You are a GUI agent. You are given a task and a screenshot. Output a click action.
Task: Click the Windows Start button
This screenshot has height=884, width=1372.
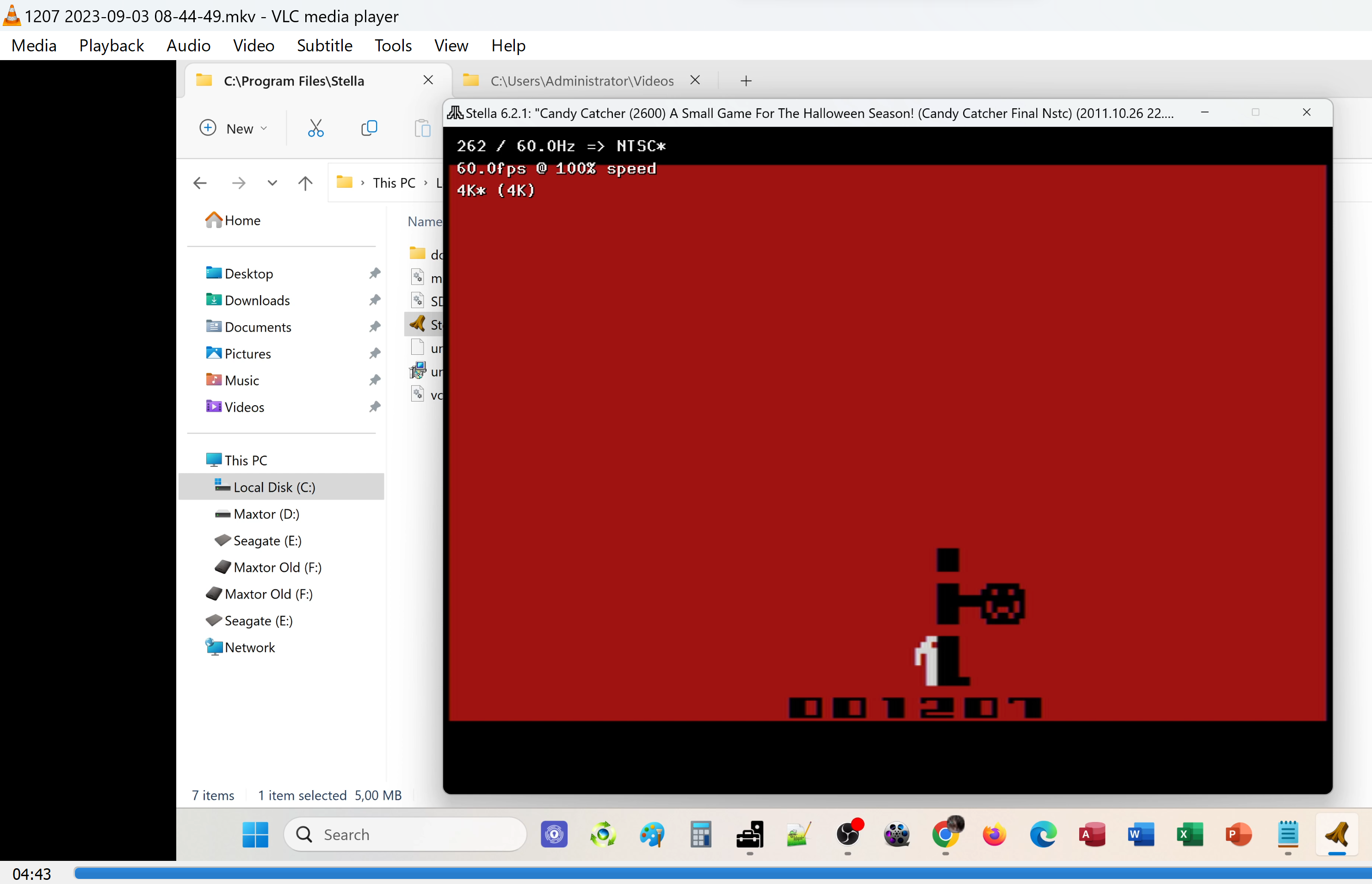click(255, 835)
